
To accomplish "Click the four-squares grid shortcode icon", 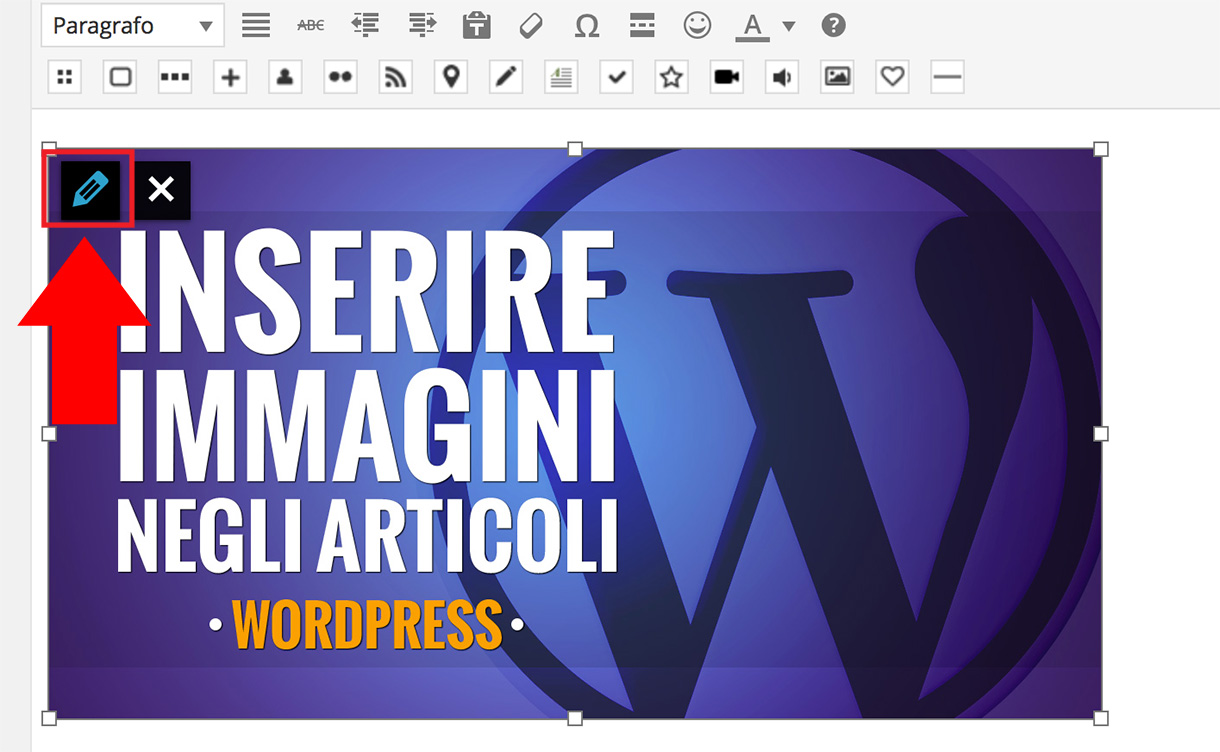I will pos(65,77).
